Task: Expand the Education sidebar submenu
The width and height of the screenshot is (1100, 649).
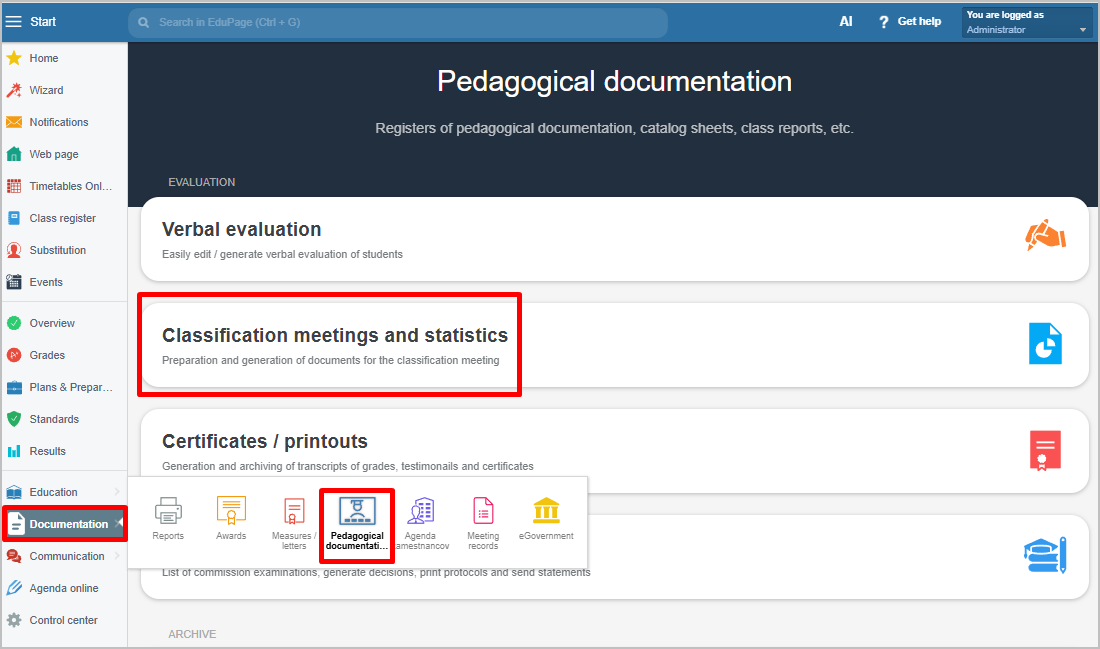Action: [117, 492]
